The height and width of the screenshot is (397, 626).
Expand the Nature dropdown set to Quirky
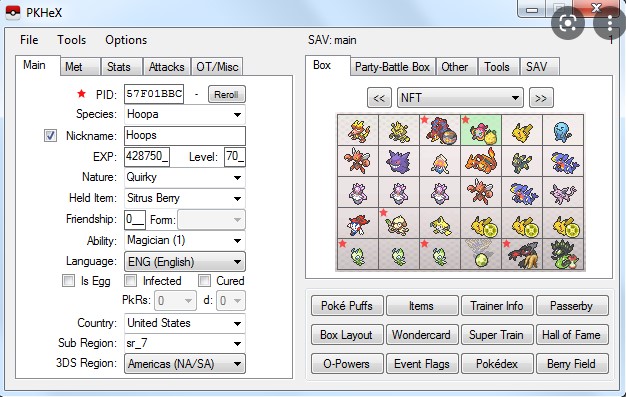185,177
